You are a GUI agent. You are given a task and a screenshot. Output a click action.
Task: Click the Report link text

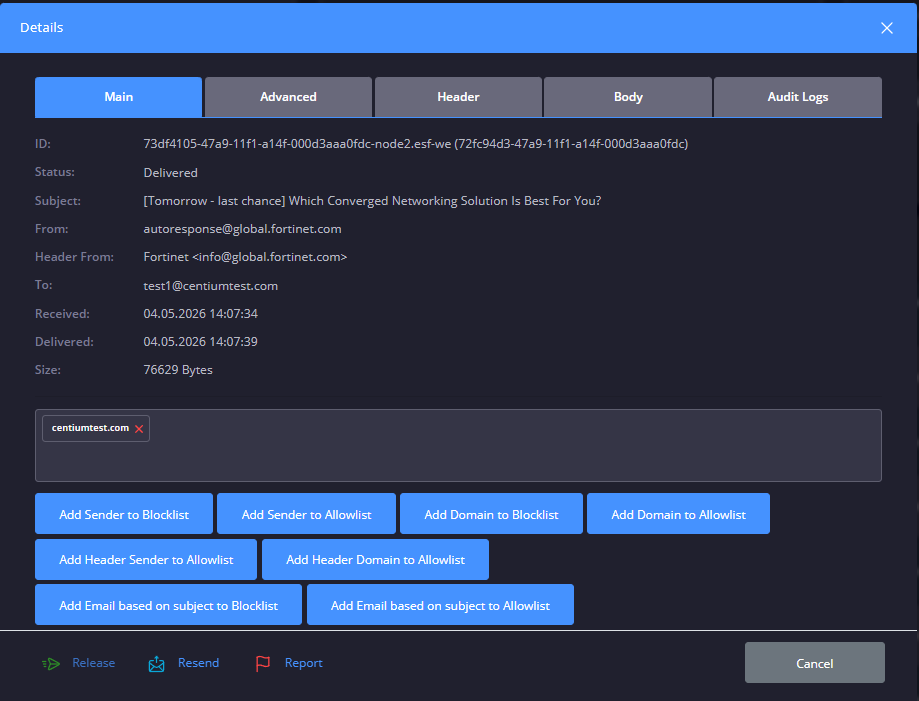point(304,663)
